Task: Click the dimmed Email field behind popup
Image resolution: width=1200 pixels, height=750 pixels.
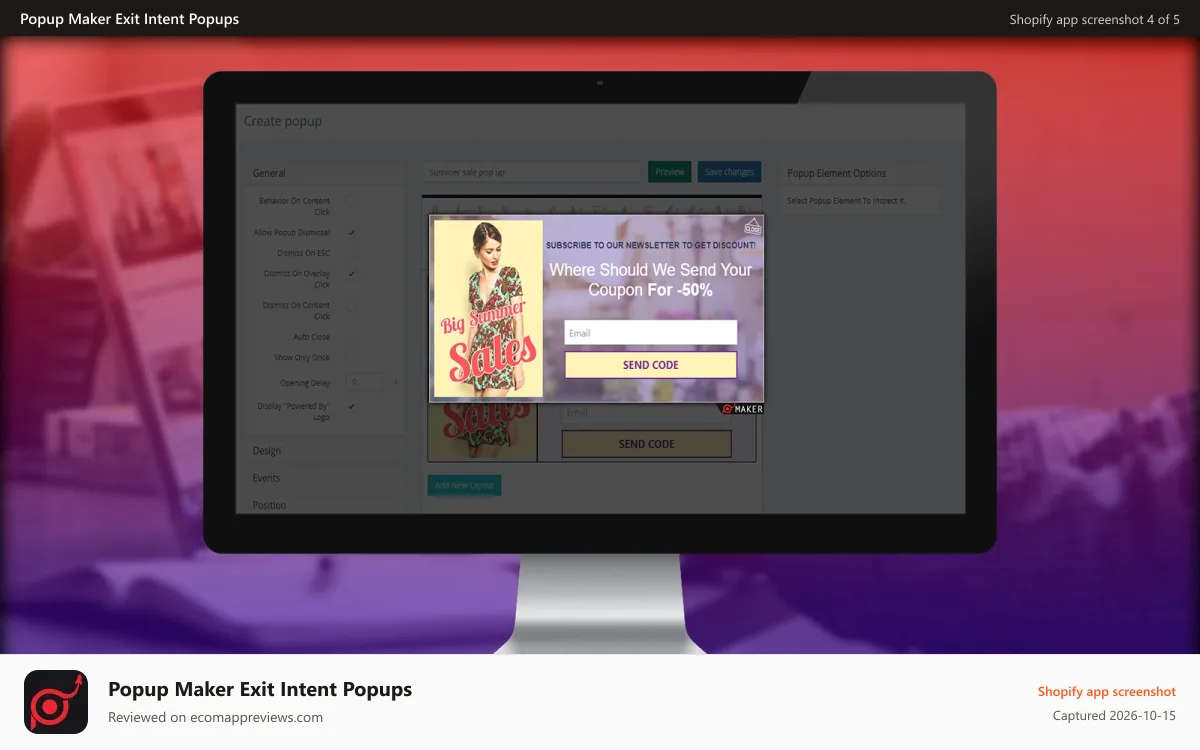Action: pos(646,412)
